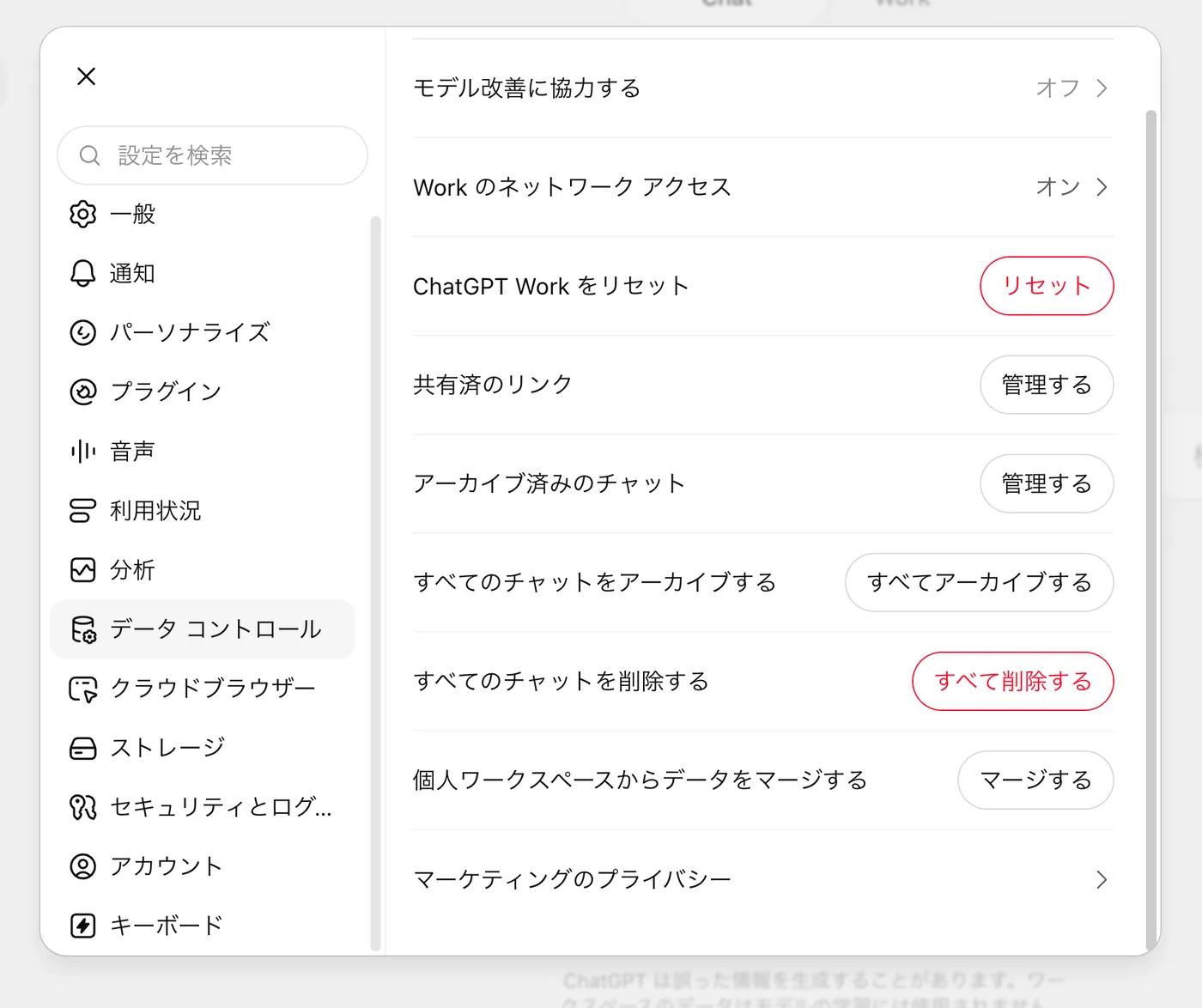This screenshot has height=1008, width=1202.
Task: Click the マージする button
Action: coord(1035,780)
